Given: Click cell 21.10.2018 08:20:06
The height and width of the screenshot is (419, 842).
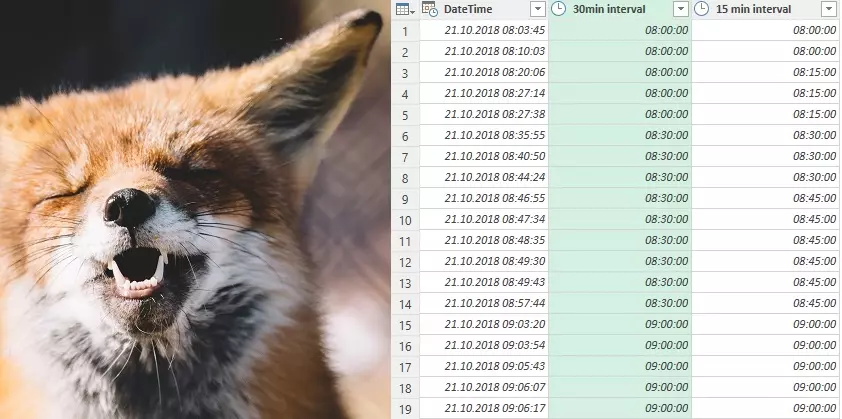Looking at the screenshot, I should (x=484, y=73).
